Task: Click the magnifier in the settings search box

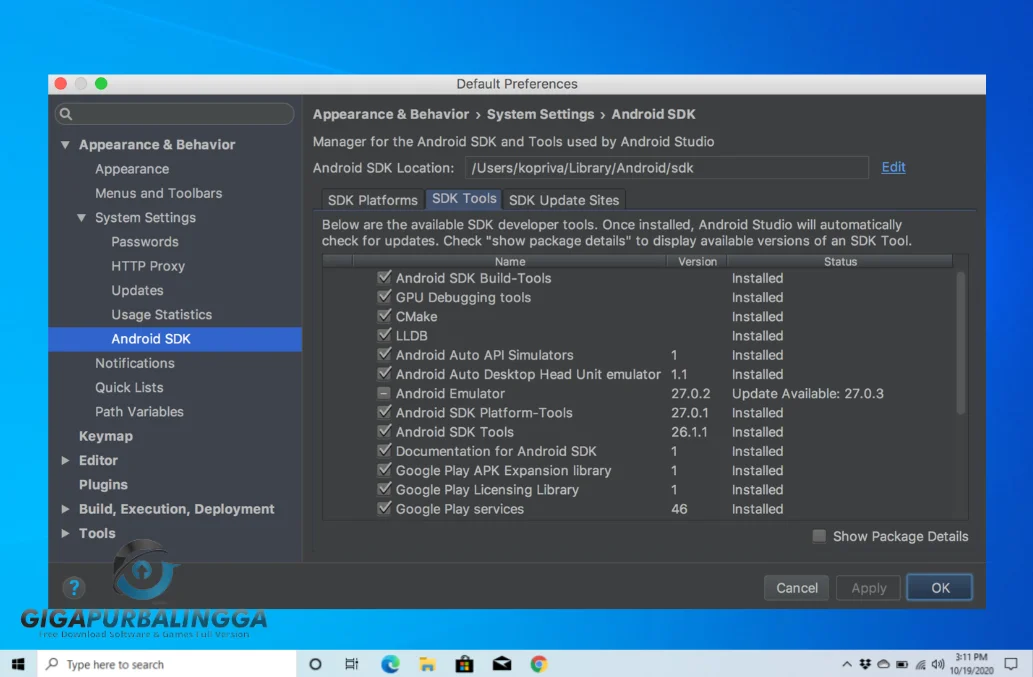Action: point(65,114)
